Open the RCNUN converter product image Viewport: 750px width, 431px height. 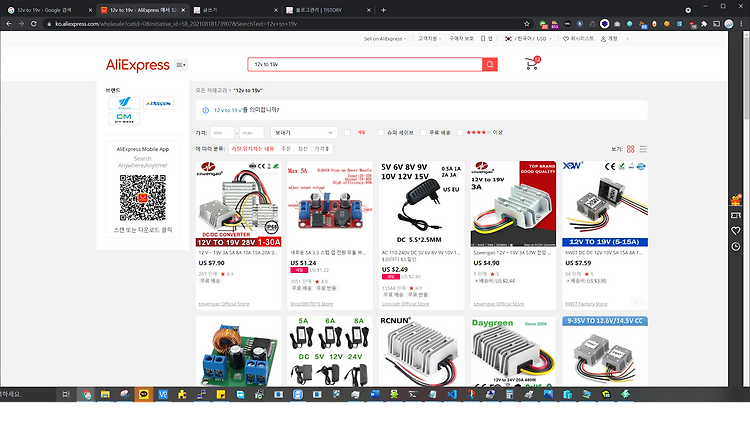(421, 351)
